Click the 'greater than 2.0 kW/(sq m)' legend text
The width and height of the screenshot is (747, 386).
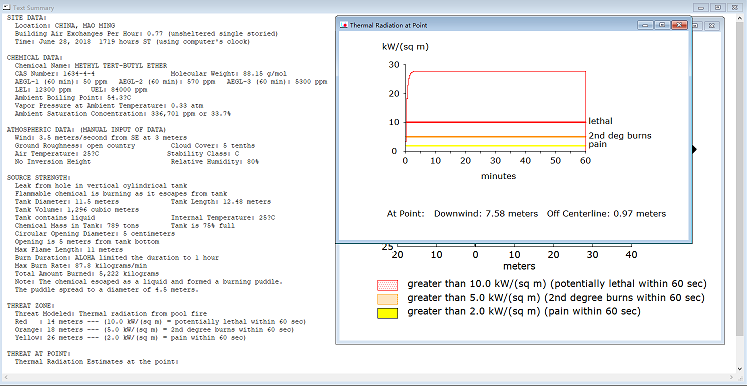[x=524, y=312]
